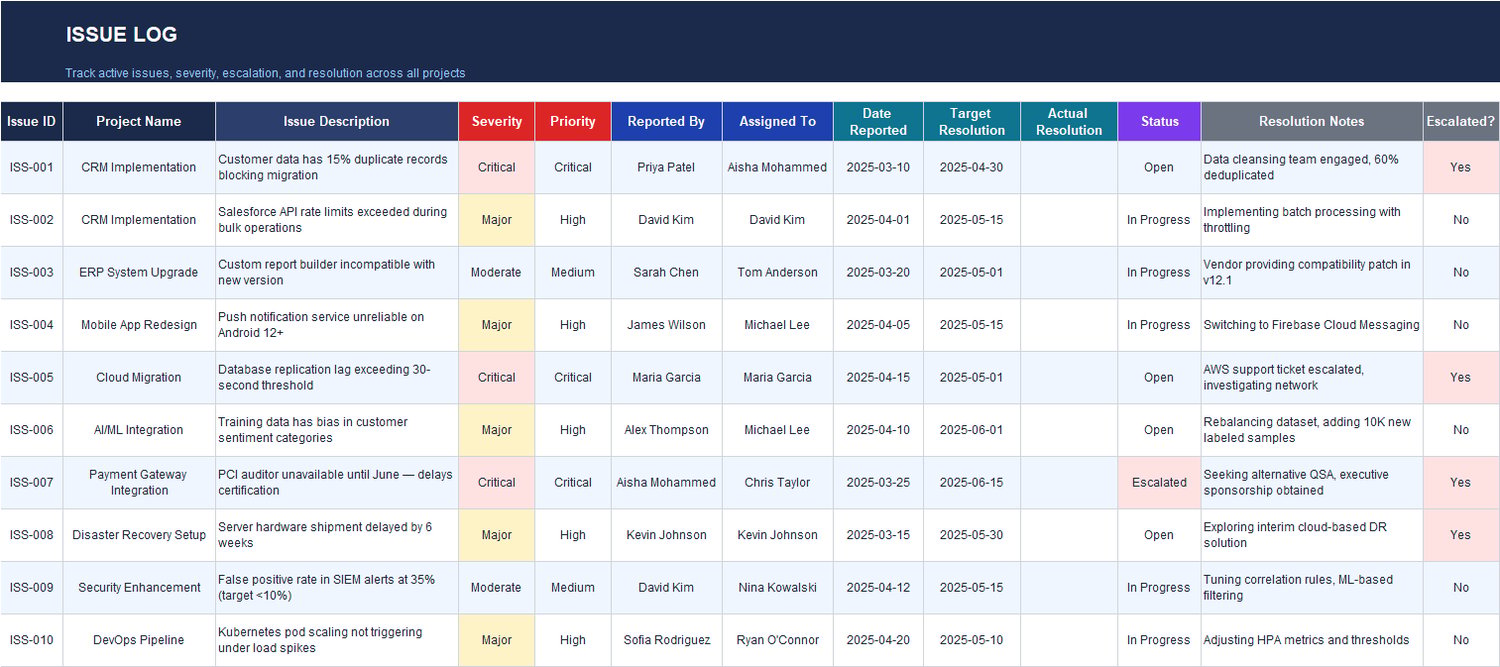
Task: Click the Salesforce API rate limits description
Action: click(337, 220)
